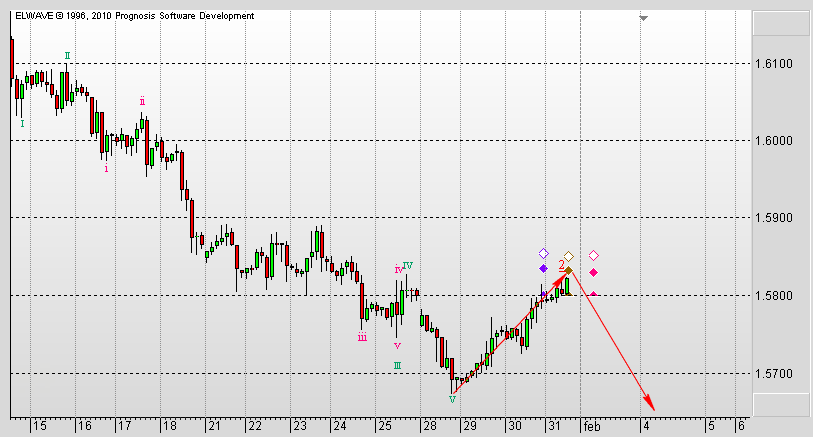Click the 1.6100 price level on axis
The width and height of the screenshot is (813, 437).
[x=778, y=63]
